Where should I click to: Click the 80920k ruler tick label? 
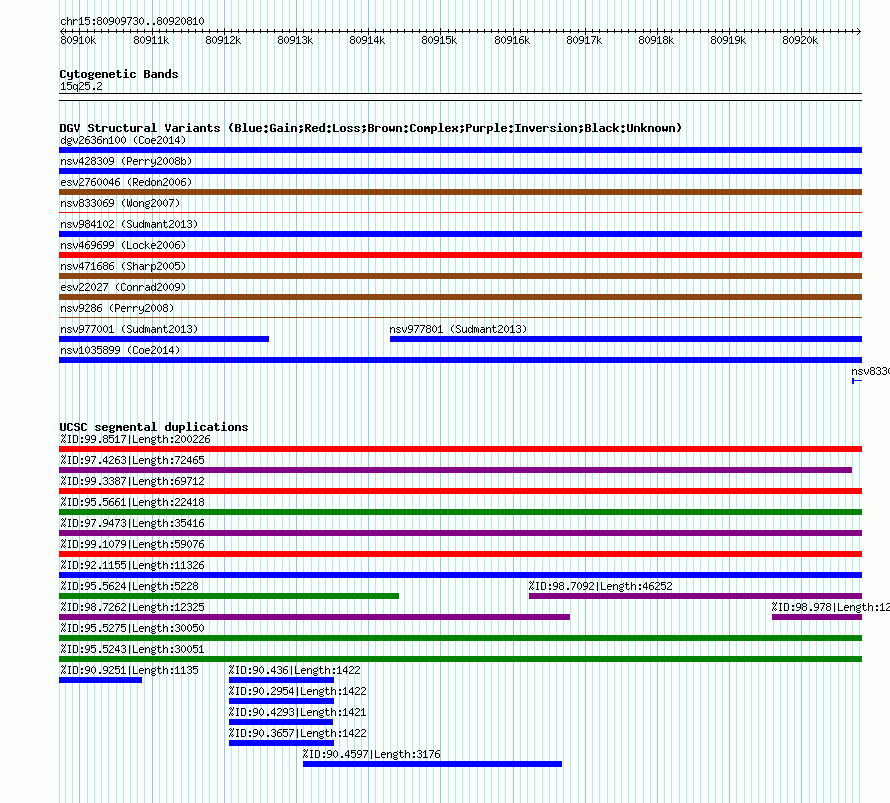tap(800, 40)
